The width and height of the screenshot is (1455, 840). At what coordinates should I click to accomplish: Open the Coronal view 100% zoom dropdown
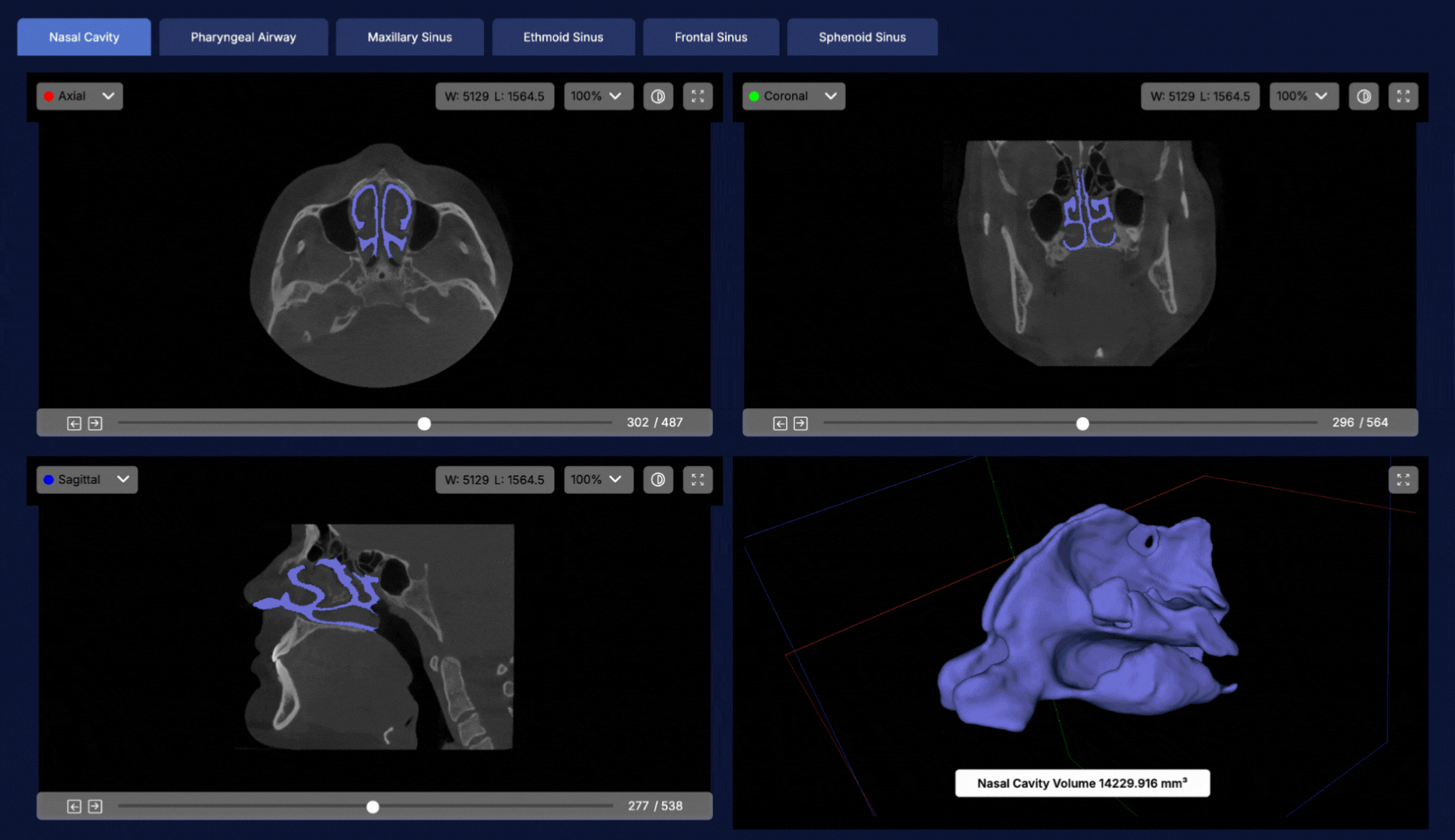[1302, 96]
